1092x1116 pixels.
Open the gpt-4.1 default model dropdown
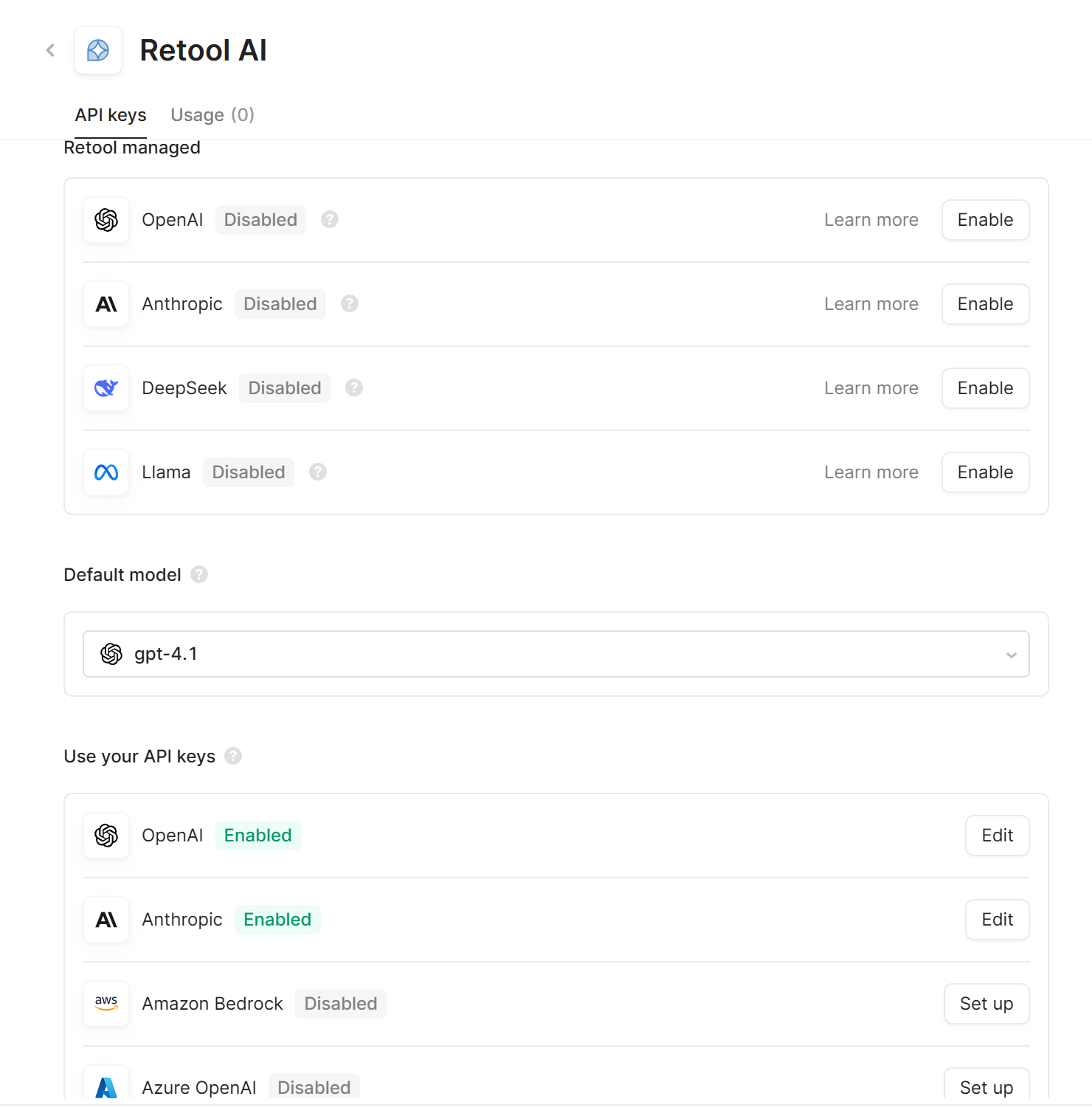[x=555, y=654]
